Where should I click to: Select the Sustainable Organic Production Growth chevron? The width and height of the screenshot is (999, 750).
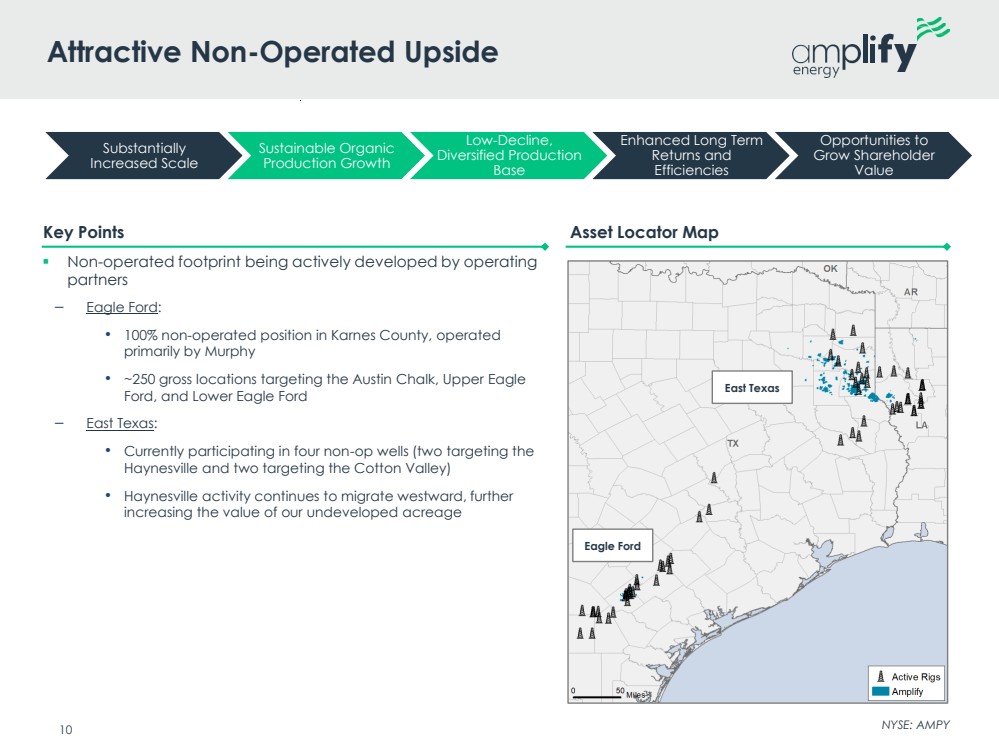coord(326,156)
